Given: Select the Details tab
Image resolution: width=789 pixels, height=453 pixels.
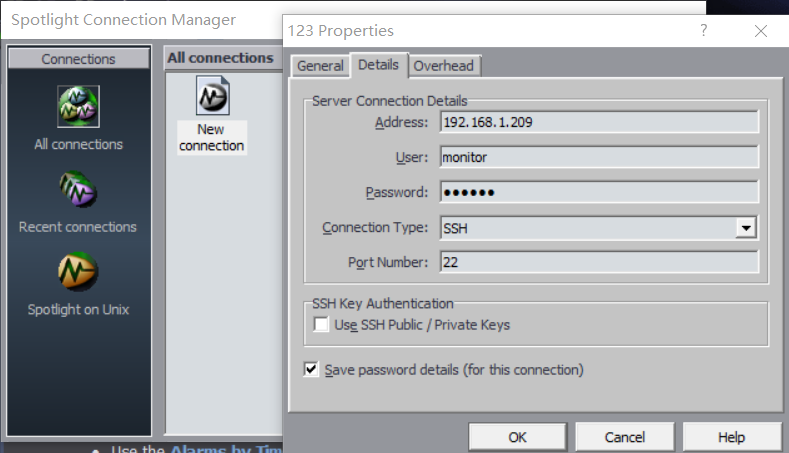Looking at the screenshot, I should tap(378, 65).
